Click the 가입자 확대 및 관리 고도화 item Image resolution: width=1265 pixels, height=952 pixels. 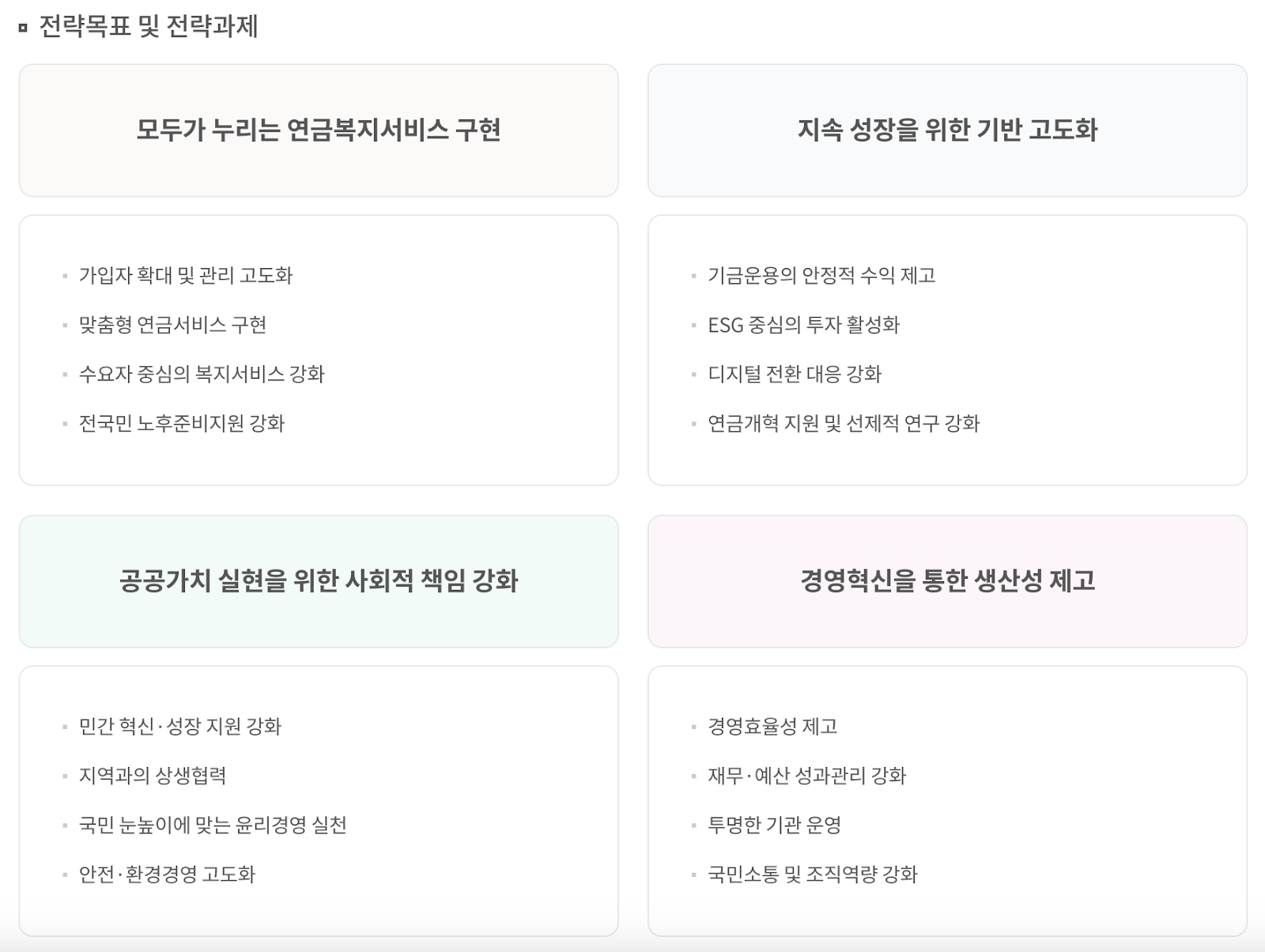pyautogui.click(x=186, y=275)
